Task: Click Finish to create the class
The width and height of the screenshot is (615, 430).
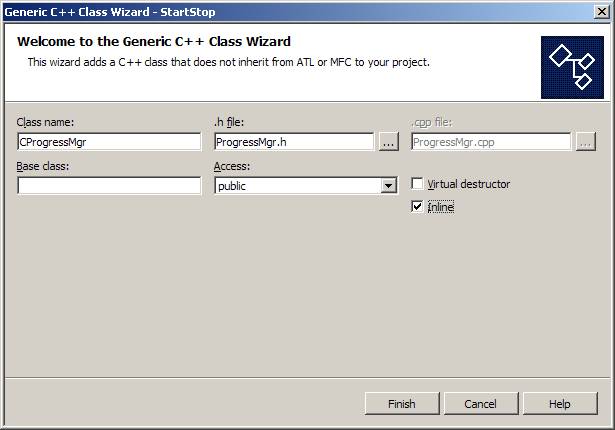Action: (x=402, y=404)
